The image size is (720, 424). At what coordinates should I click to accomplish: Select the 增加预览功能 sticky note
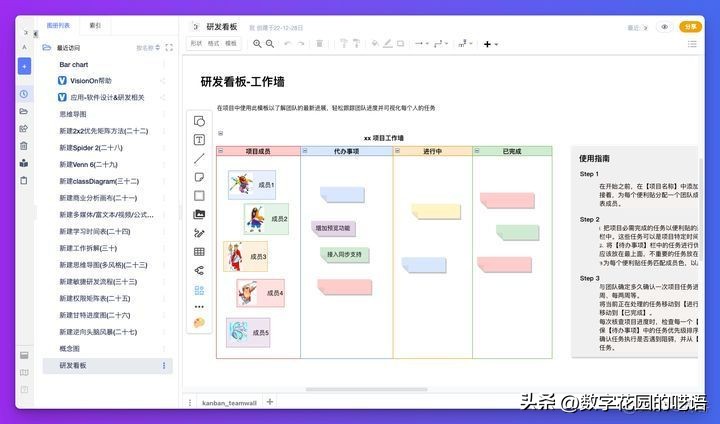pyautogui.click(x=333, y=228)
